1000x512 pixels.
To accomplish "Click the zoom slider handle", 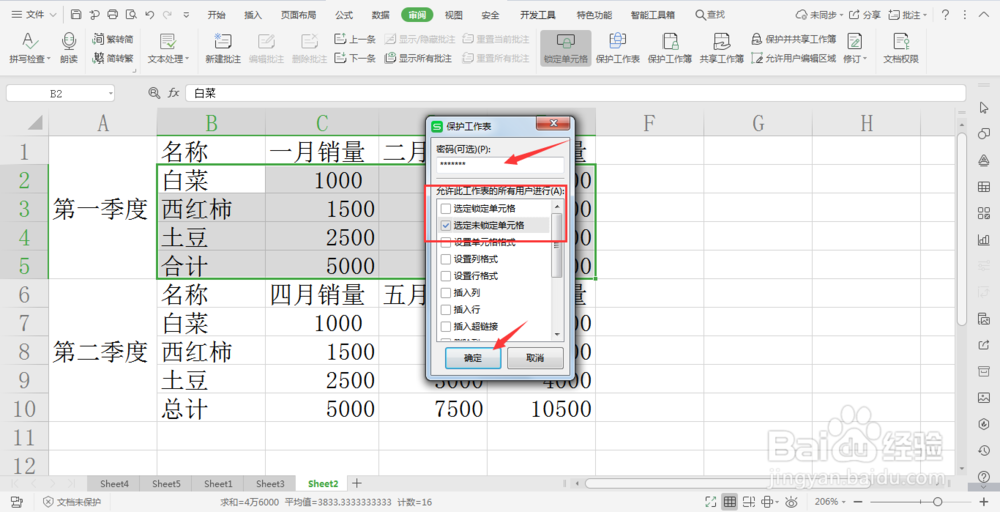I will [937, 502].
